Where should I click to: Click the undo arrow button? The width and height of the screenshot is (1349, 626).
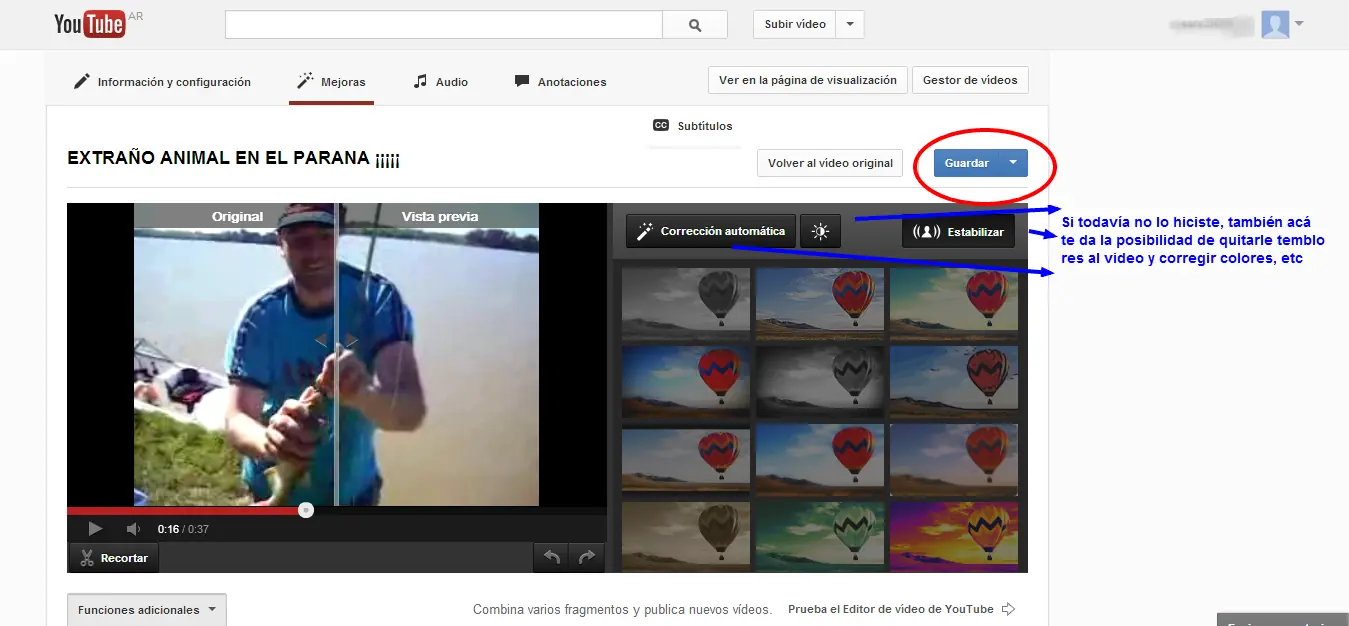click(x=552, y=558)
